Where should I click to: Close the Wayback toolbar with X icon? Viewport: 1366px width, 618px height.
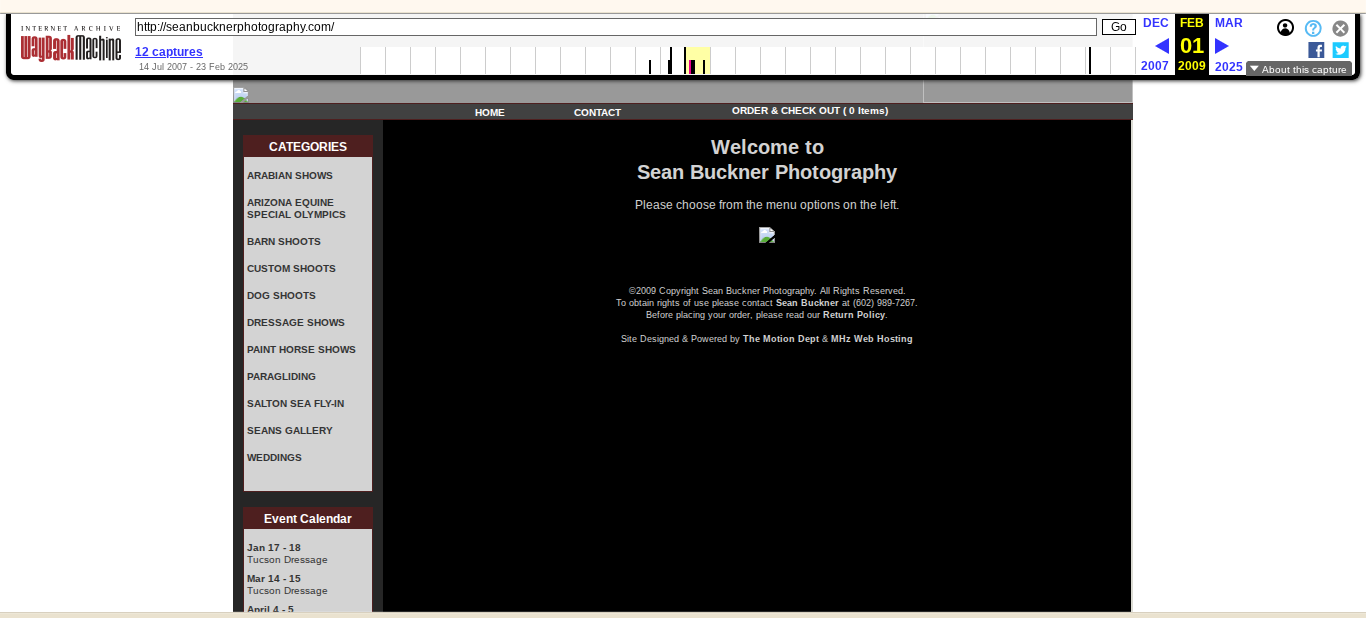click(x=1340, y=28)
